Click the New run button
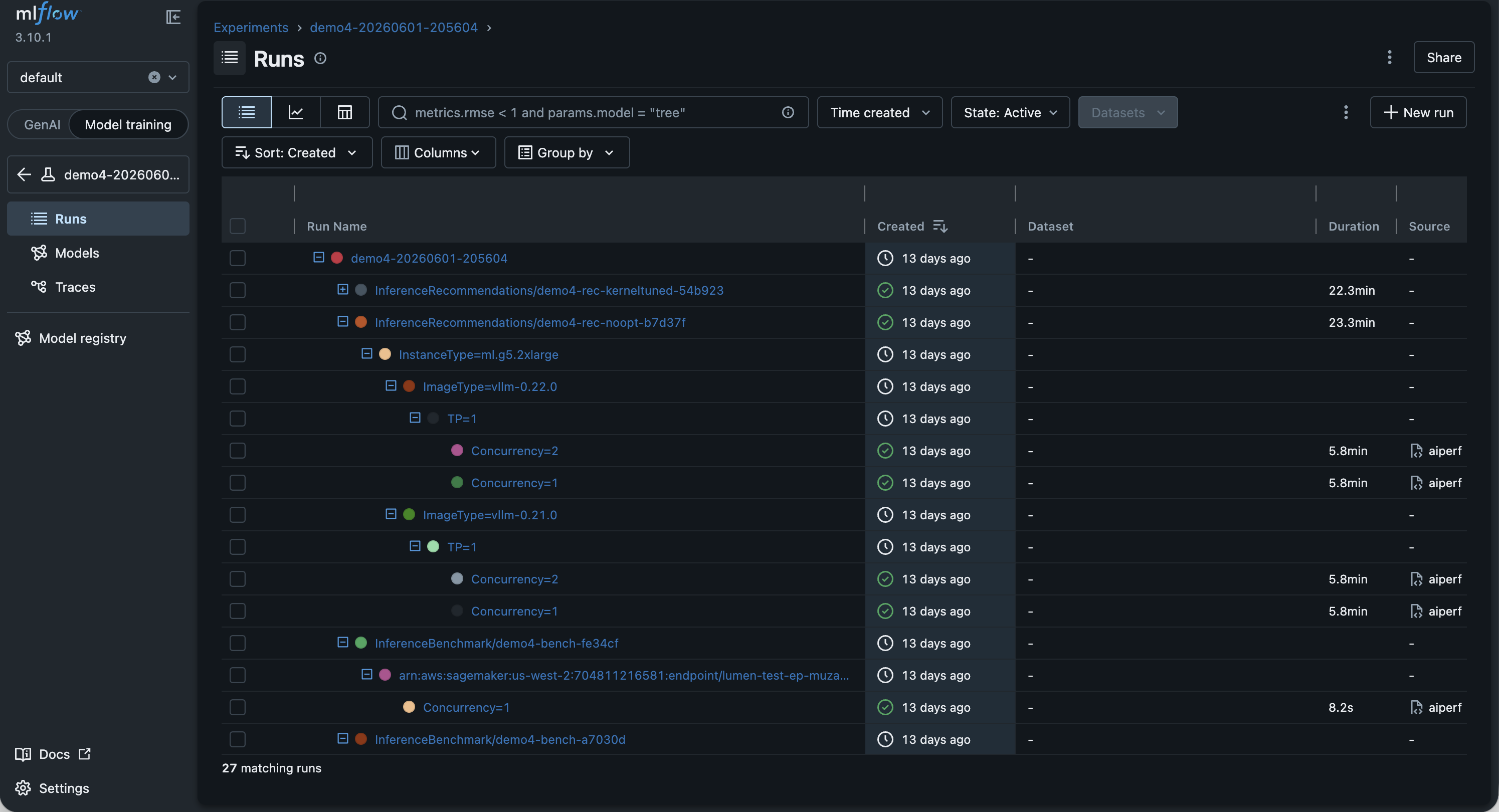 click(1418, 112)
